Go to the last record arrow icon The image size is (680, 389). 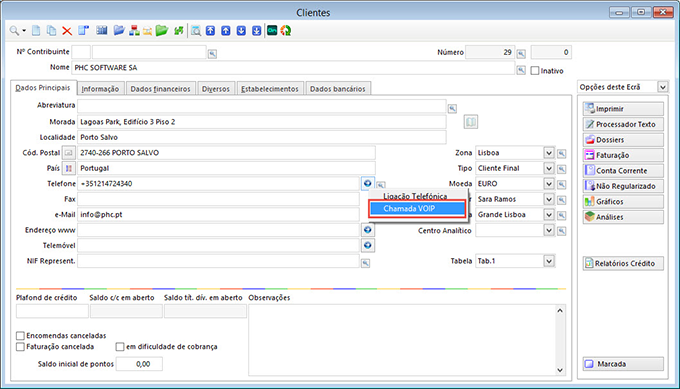(x=257, y=31)
